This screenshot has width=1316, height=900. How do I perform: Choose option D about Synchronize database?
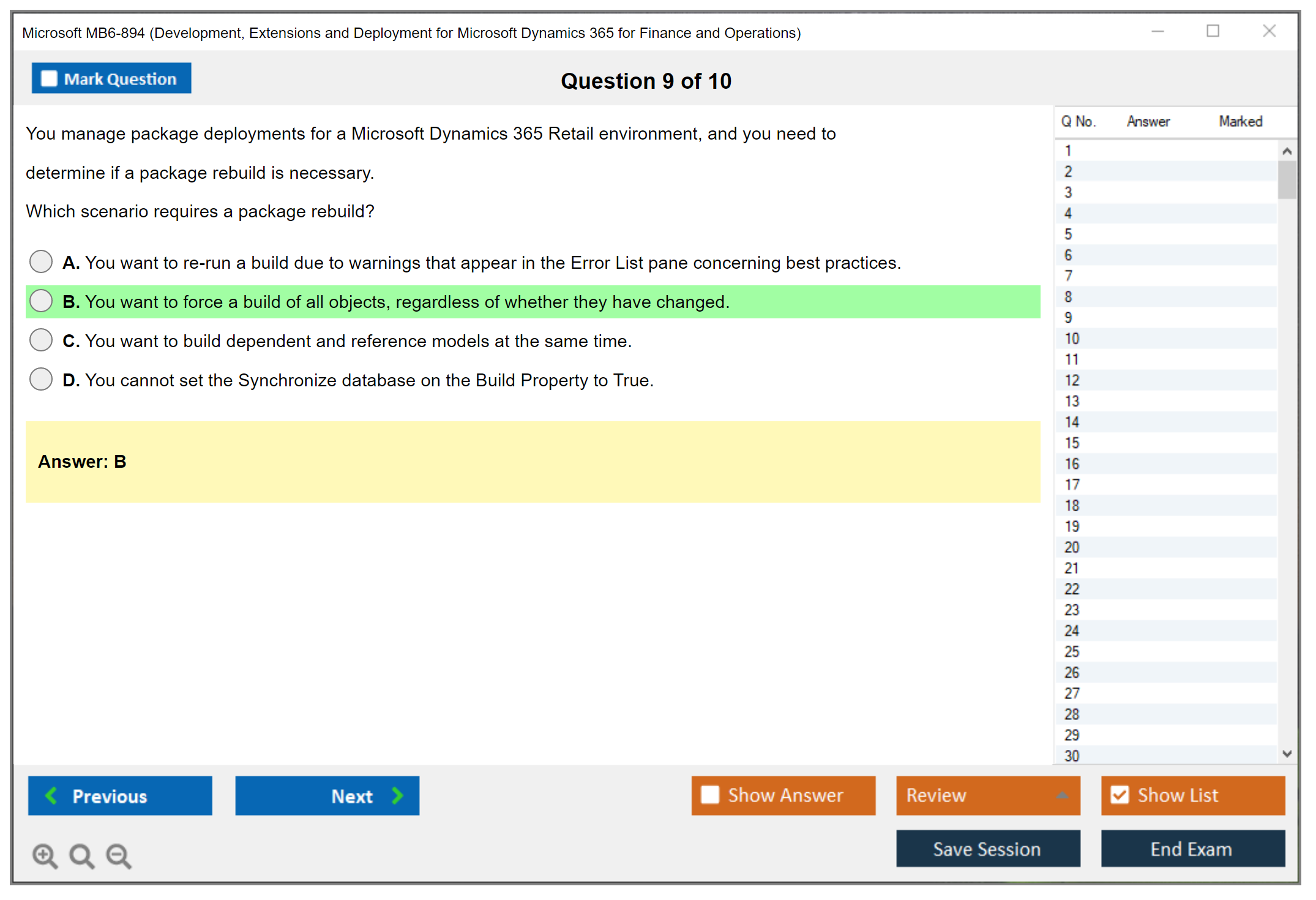41,379
